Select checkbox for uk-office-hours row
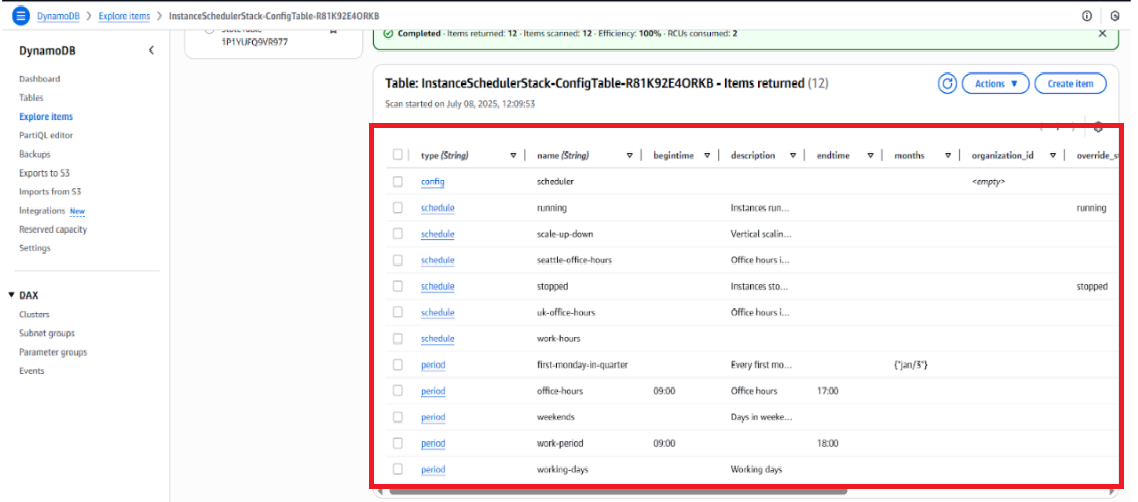 (x=398, y=312)
